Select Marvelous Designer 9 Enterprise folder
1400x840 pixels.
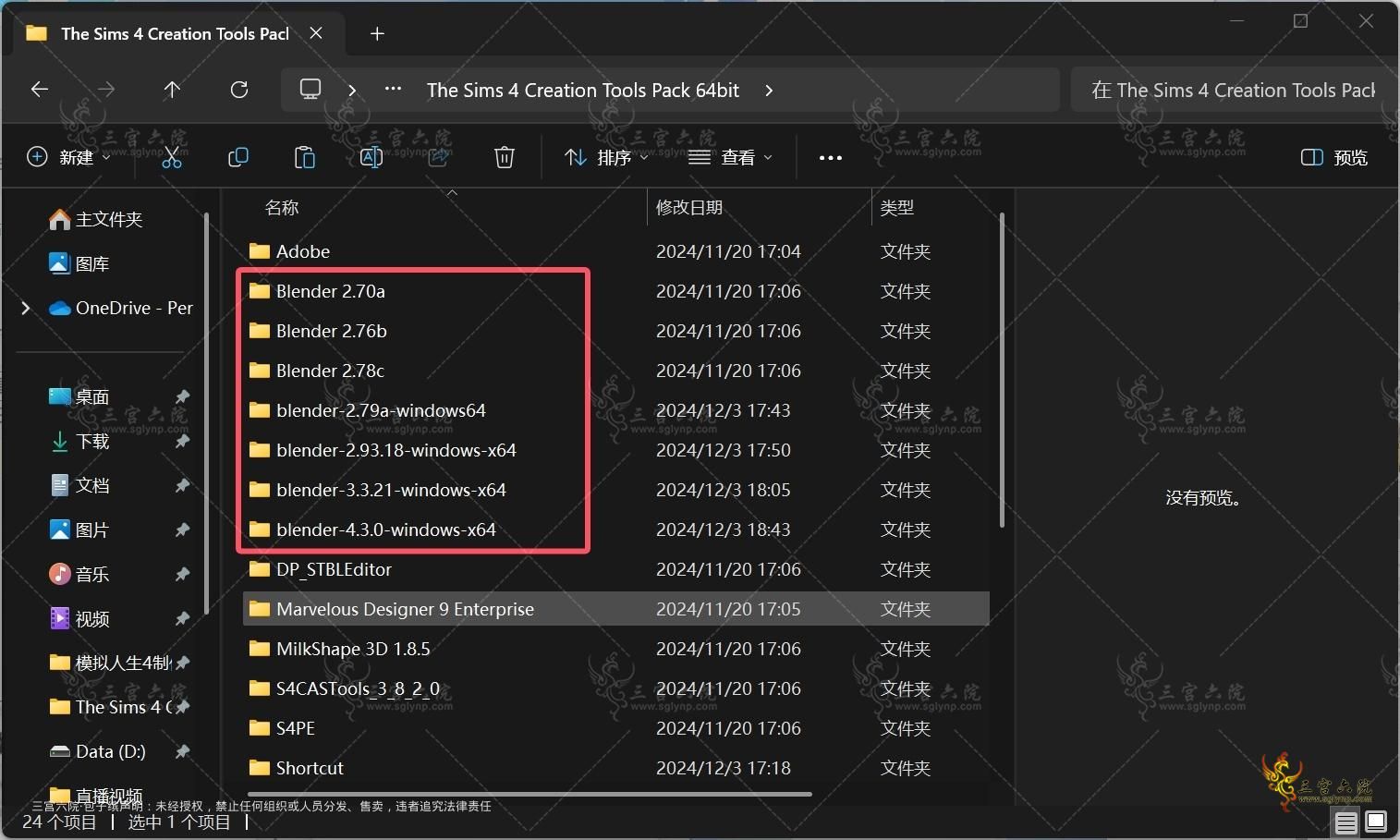[x=615, y=609]
